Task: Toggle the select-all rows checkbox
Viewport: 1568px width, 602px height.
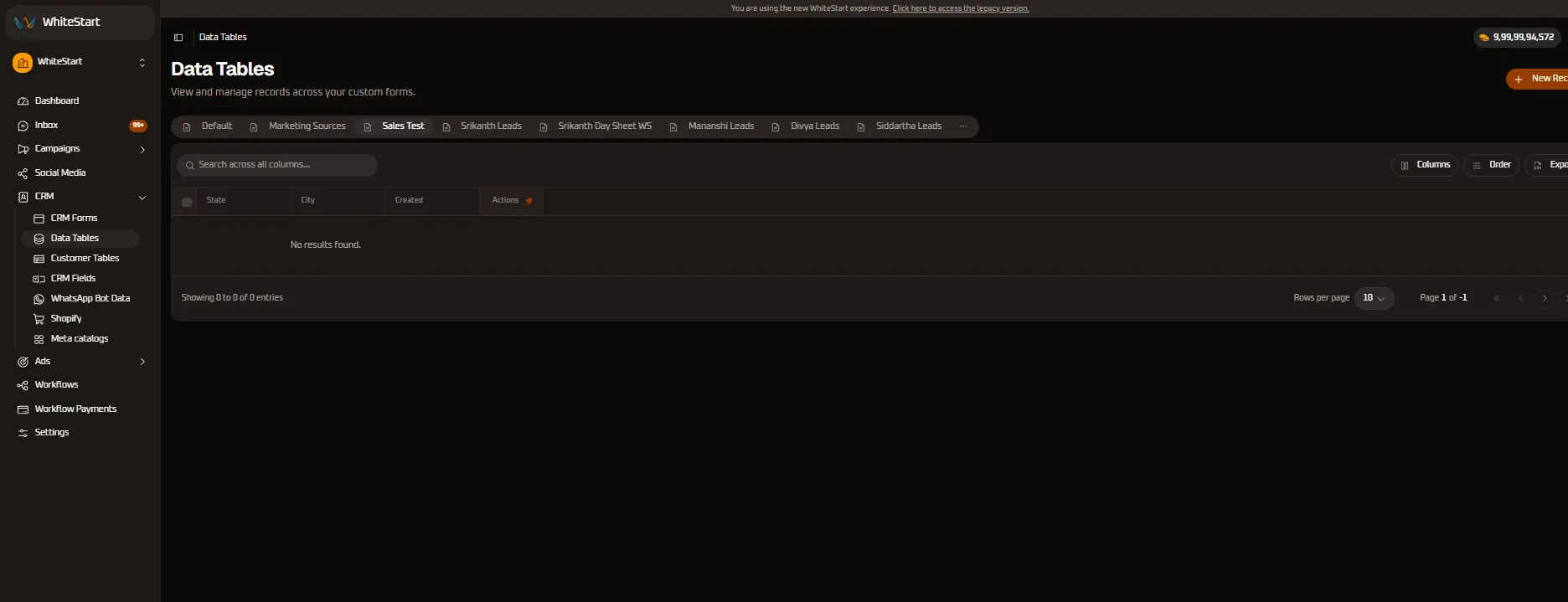Action: pos(187,202)
